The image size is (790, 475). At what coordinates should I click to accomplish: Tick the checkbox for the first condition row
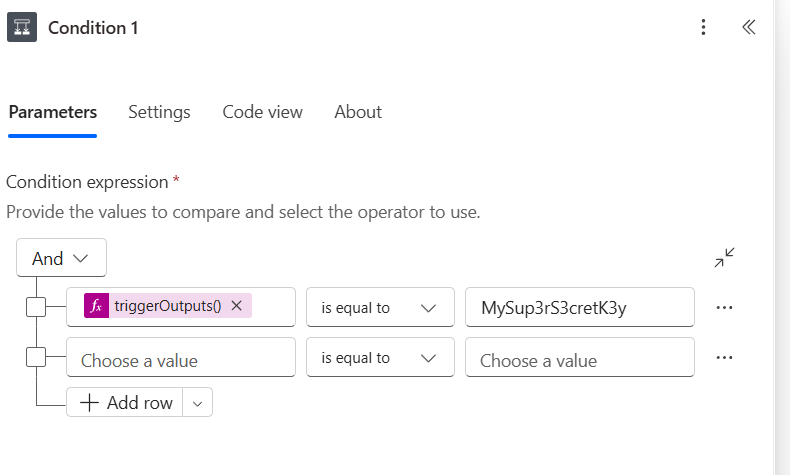(36, 308)
